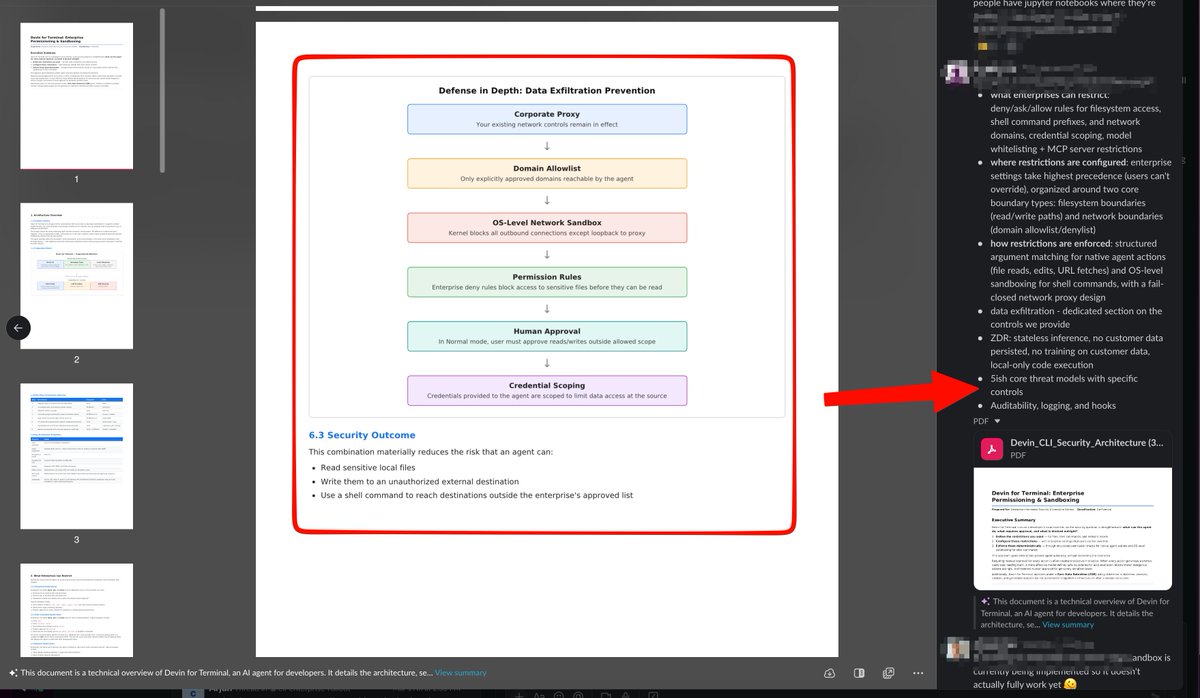Click the 'data exfiltration - dedicated section' chat bullet

click(1076, 318)
